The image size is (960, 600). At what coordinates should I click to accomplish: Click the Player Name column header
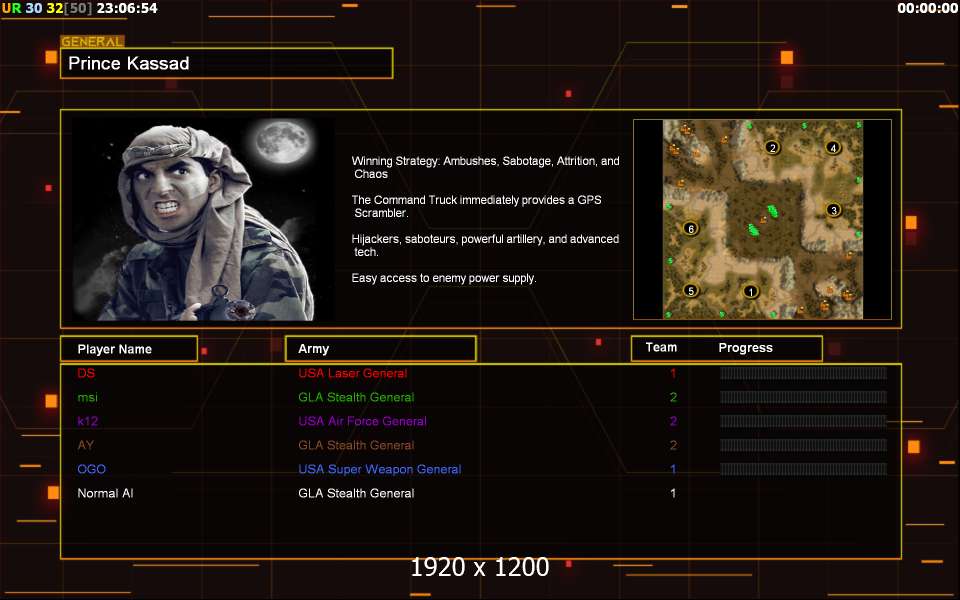[x=129, y=349]
